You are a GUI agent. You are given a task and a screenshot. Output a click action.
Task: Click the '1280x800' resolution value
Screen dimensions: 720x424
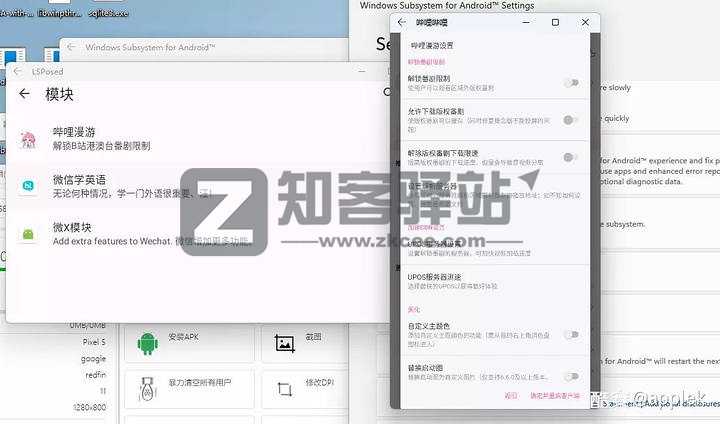[89, 407]
